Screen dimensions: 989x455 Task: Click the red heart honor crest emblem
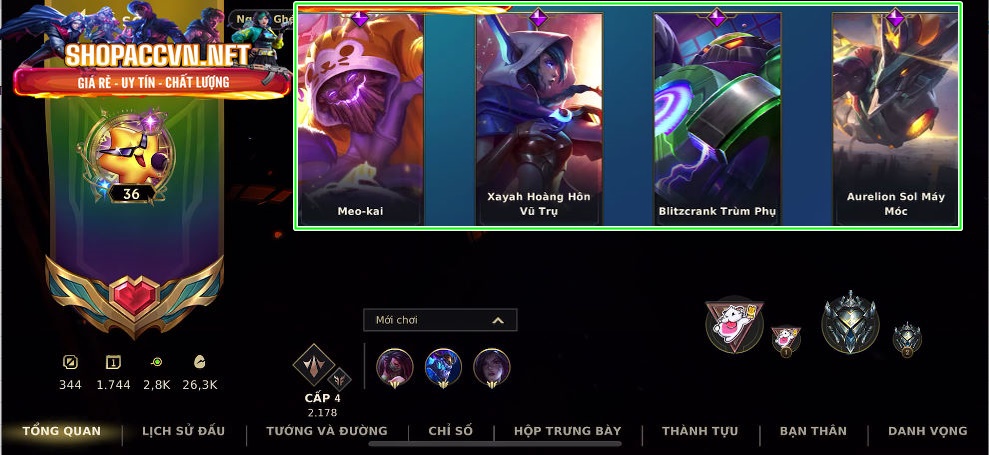click(134, 296)
